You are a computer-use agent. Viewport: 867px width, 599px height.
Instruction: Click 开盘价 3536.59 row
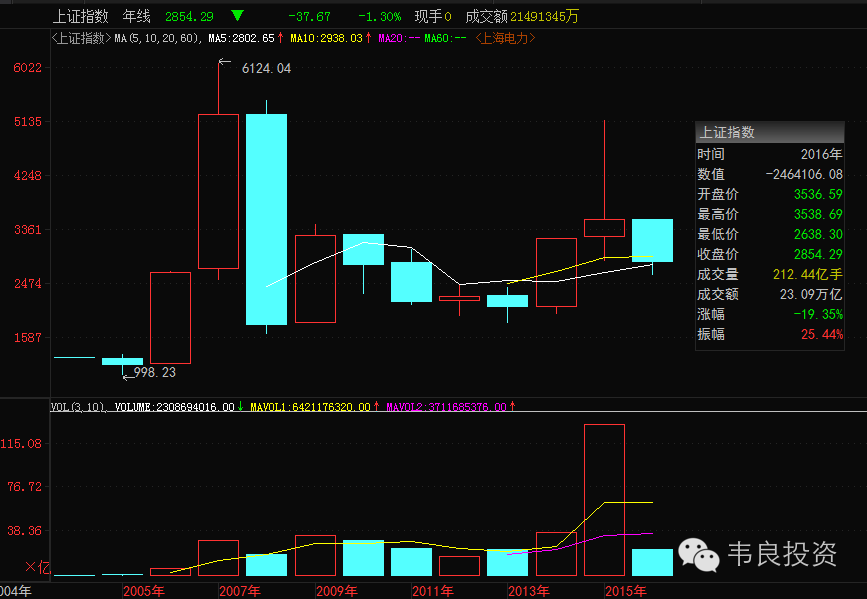(x=770, y=194)
